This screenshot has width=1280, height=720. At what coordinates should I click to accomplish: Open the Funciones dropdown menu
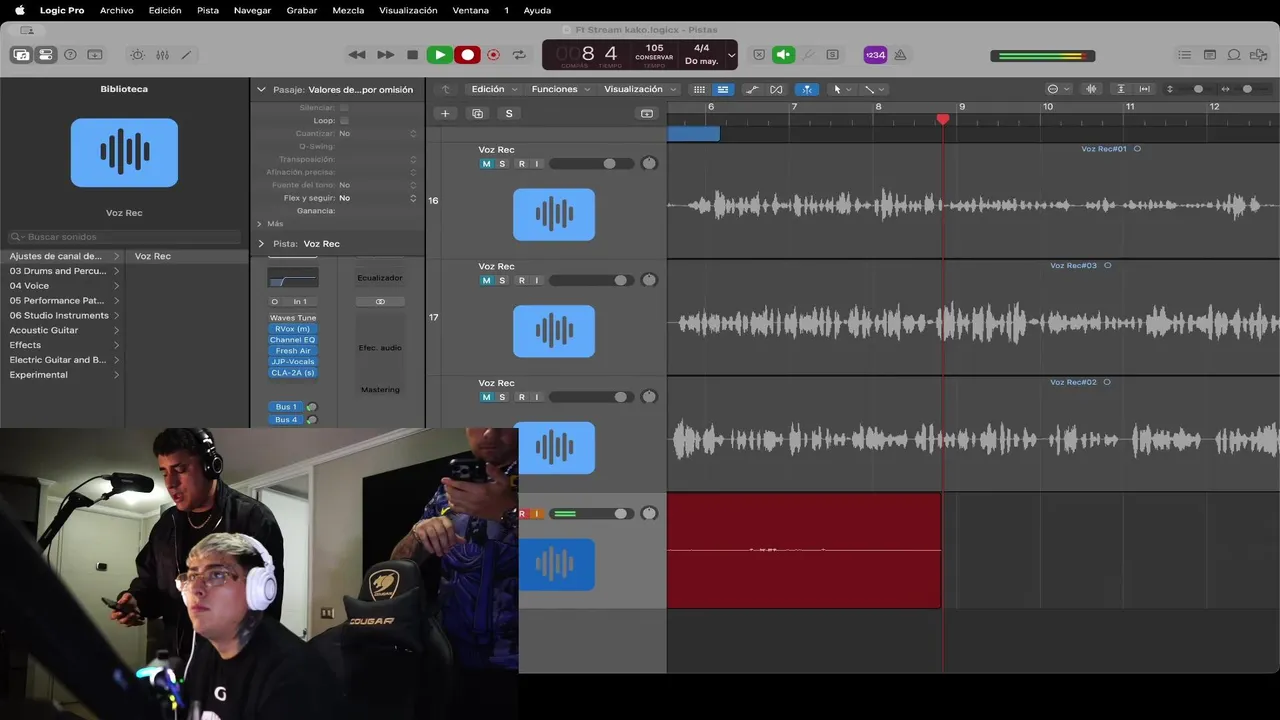pyautogui.click(x=560, y=89)
